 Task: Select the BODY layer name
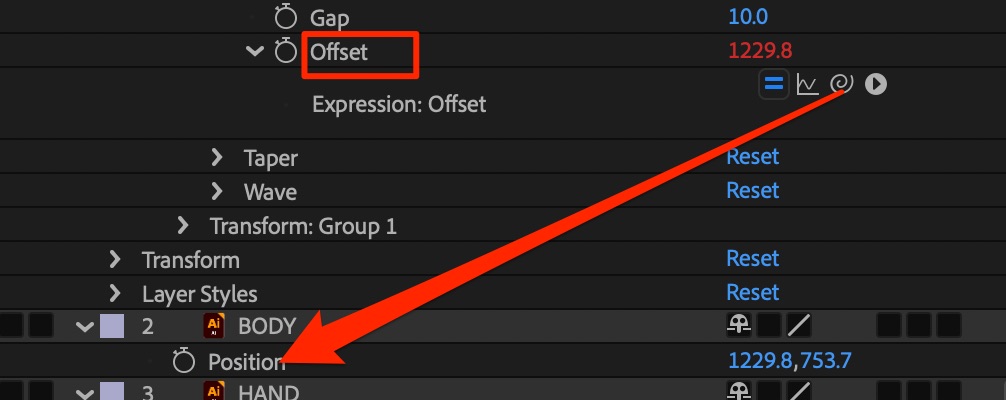[266, 326]
